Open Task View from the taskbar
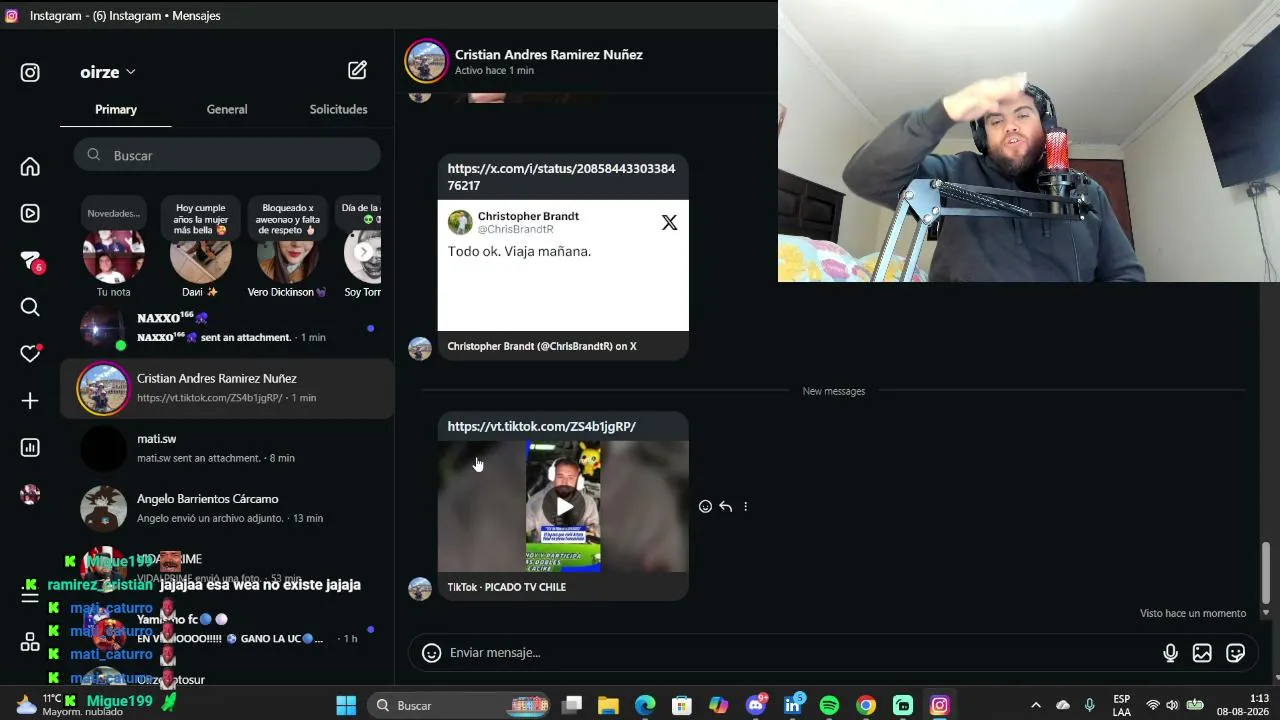 [x=572, y=706]
